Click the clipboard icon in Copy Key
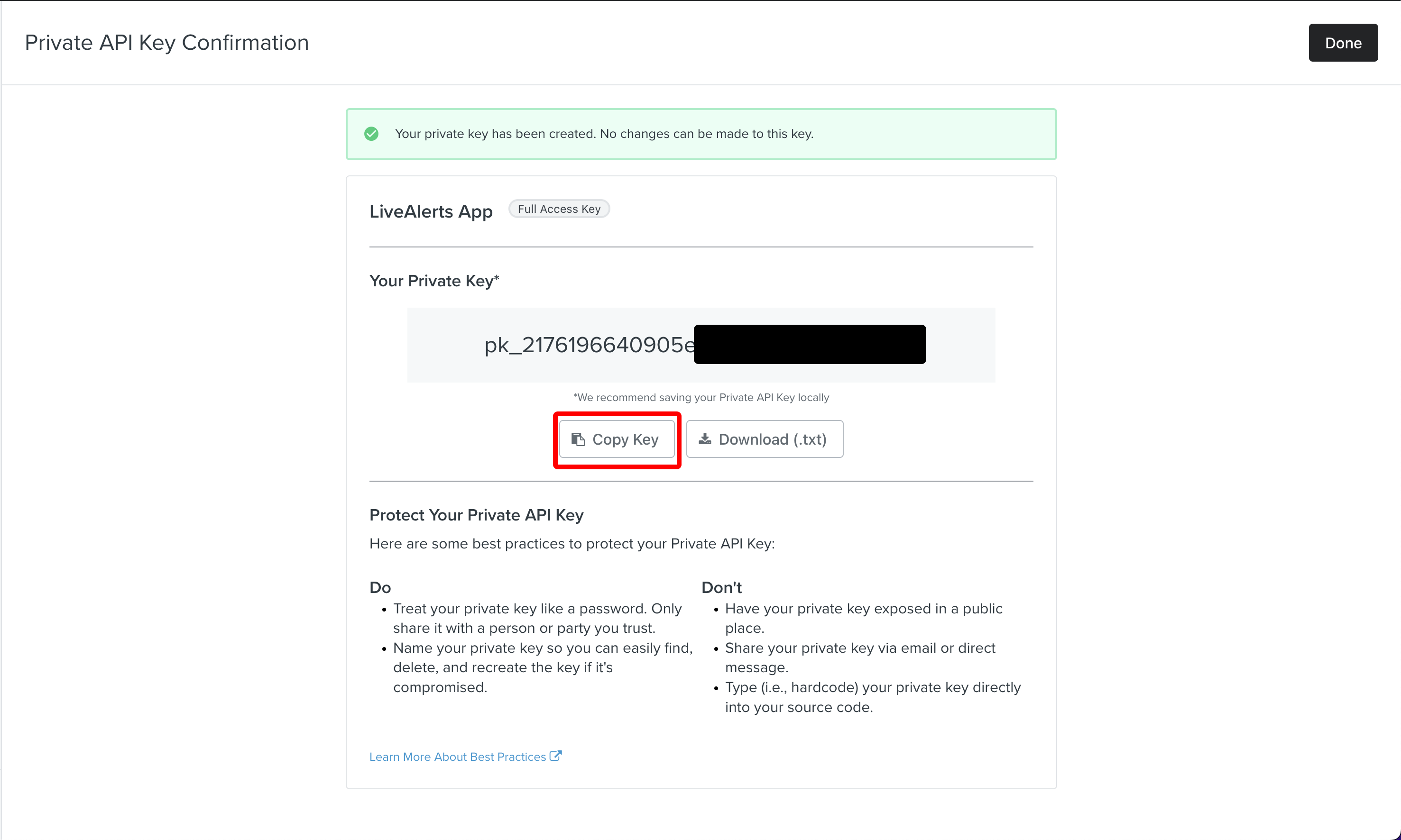 pos(578,439)
